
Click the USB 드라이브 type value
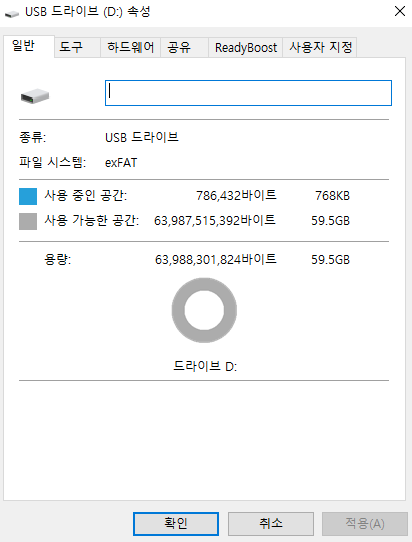pyautogui.click(x=142, y=137)
